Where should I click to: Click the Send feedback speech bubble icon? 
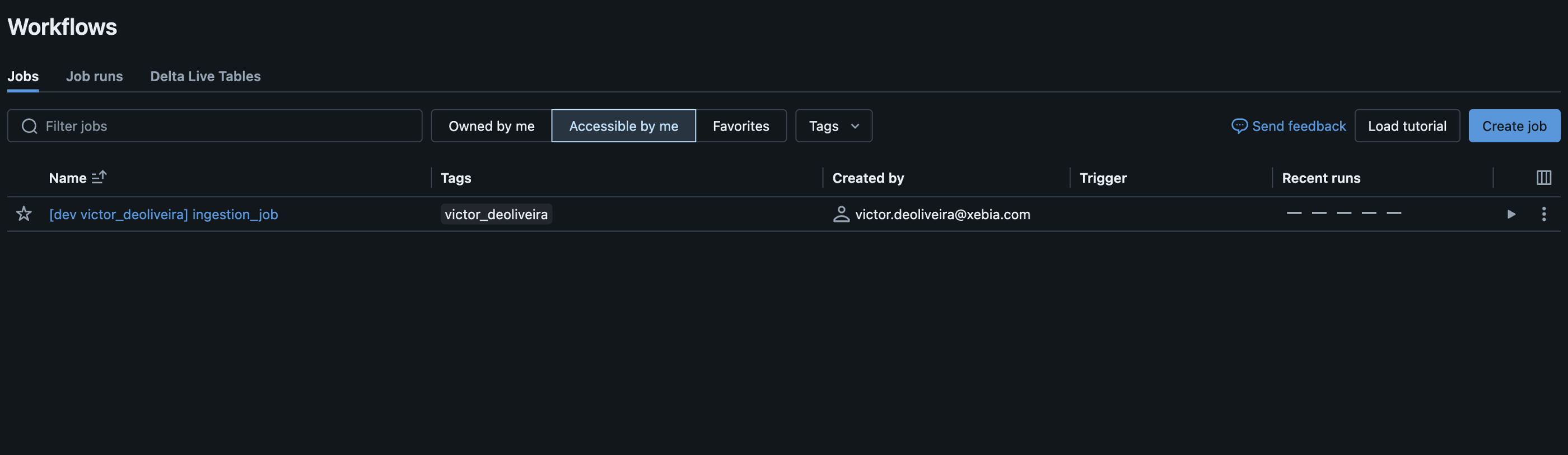coord(1239,126)
